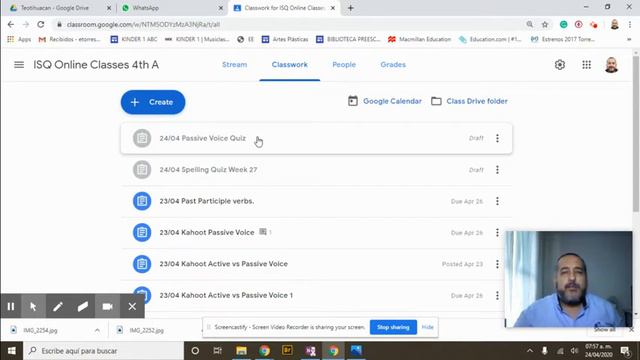640x360 pixels.
Task: Click Stop sharing in Screencastify bar
Action: [x=393, y=327]
